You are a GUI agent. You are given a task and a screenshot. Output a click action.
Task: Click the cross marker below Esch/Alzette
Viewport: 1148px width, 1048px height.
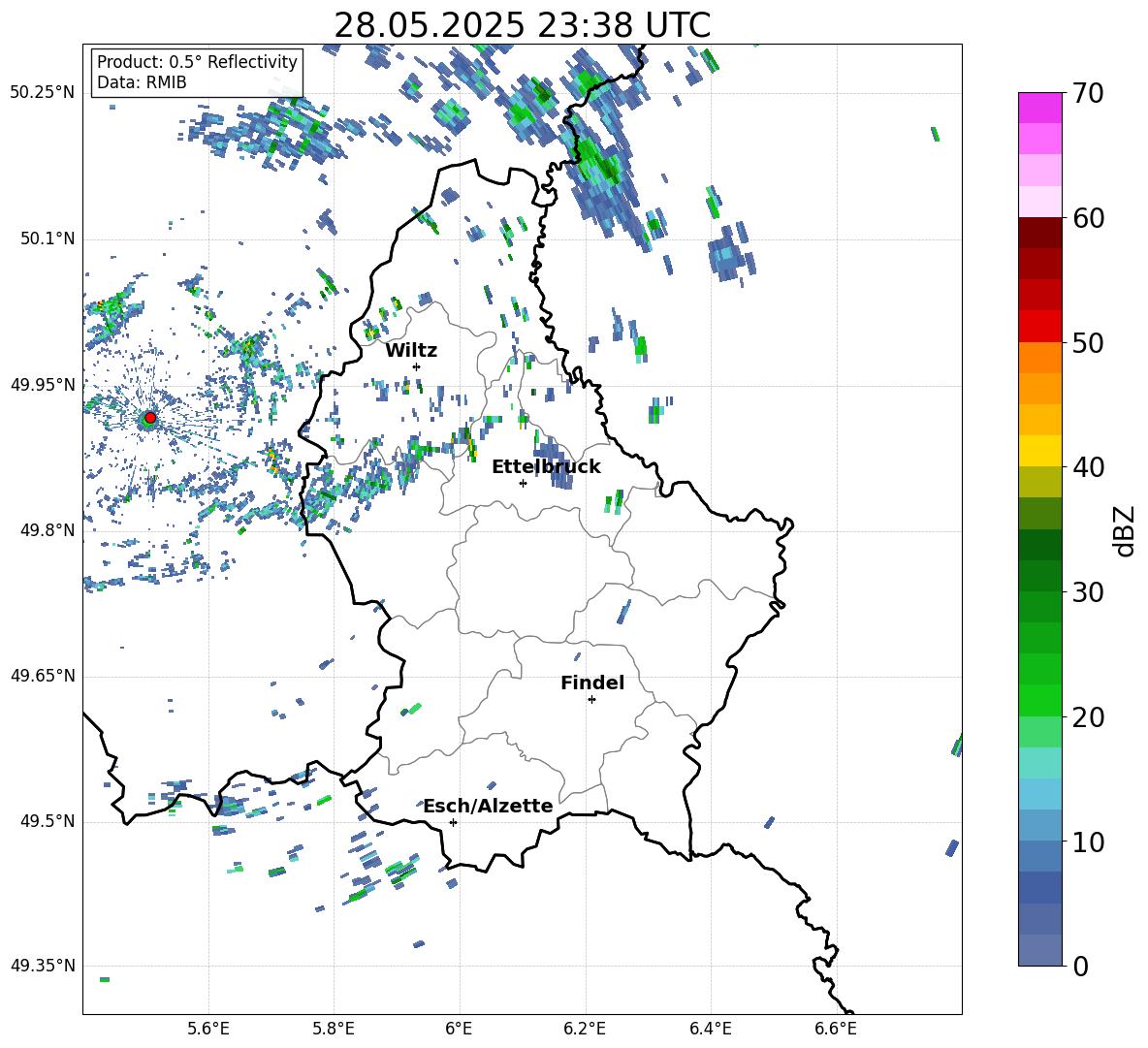tap(453, 822)
